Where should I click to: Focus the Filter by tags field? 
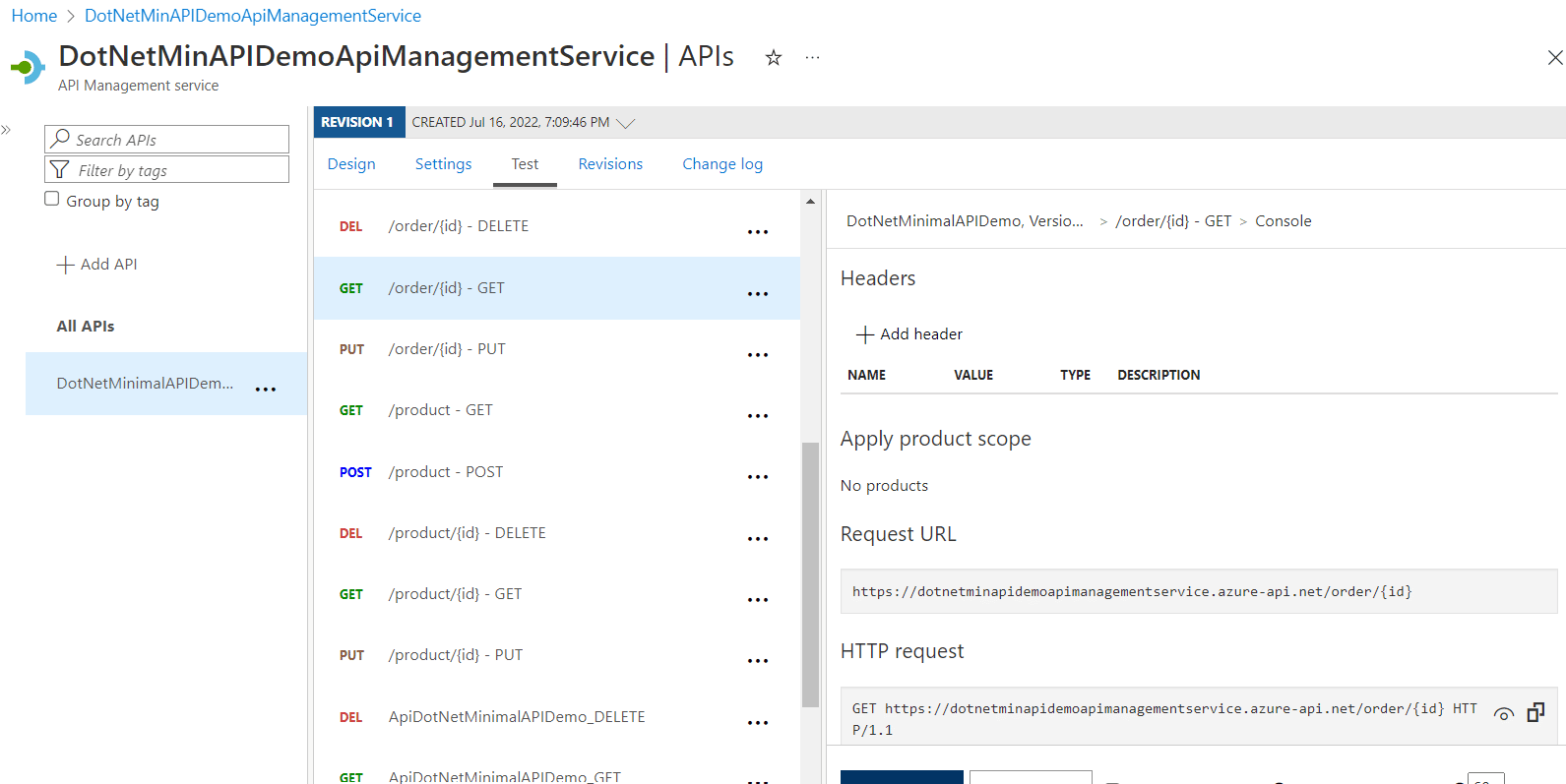point(166,169)
